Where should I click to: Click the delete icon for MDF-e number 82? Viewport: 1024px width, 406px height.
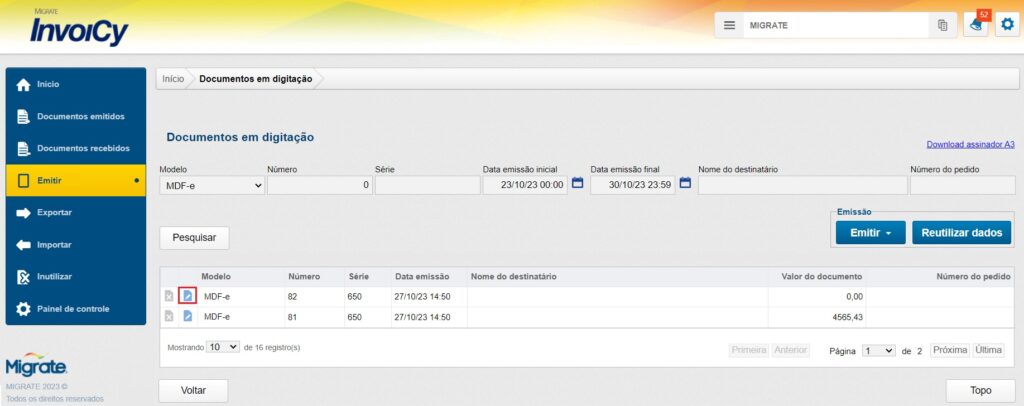pos(169,296)
